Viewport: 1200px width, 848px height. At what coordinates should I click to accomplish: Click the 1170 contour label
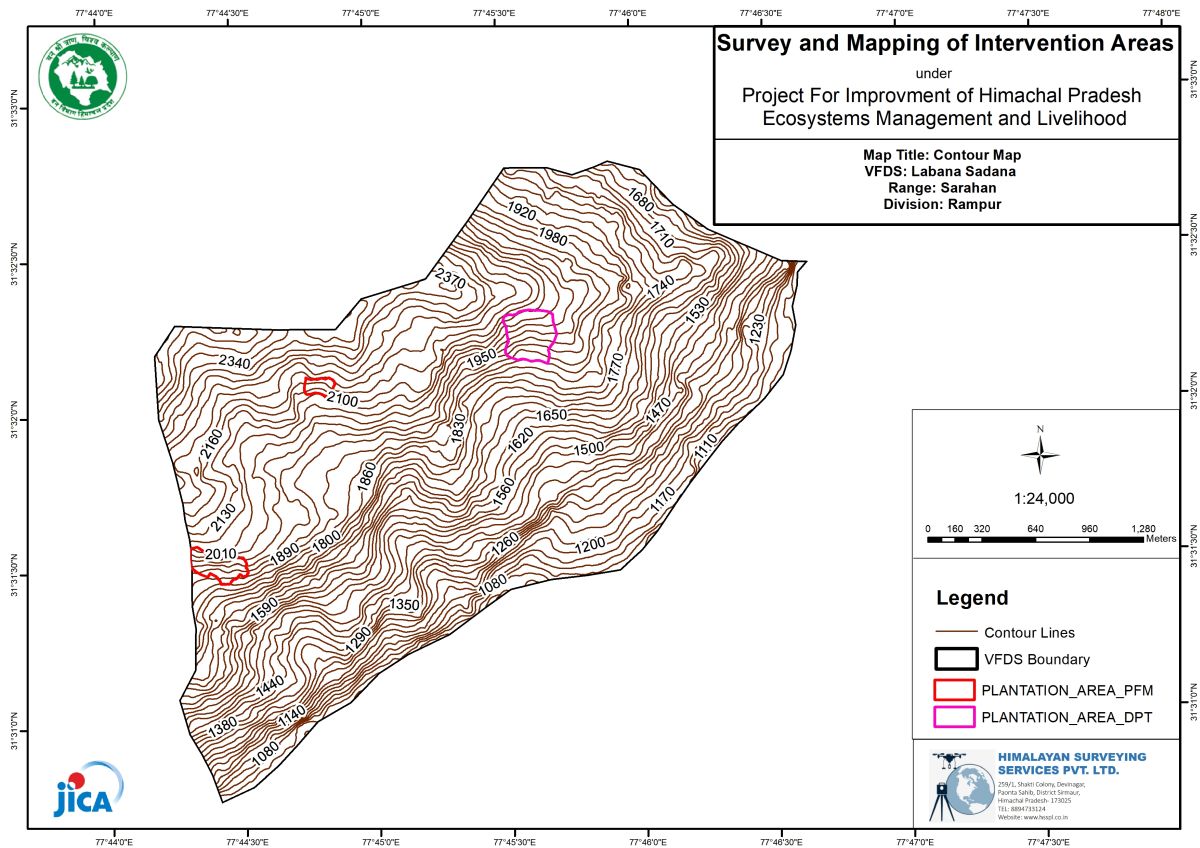point(662,499)
